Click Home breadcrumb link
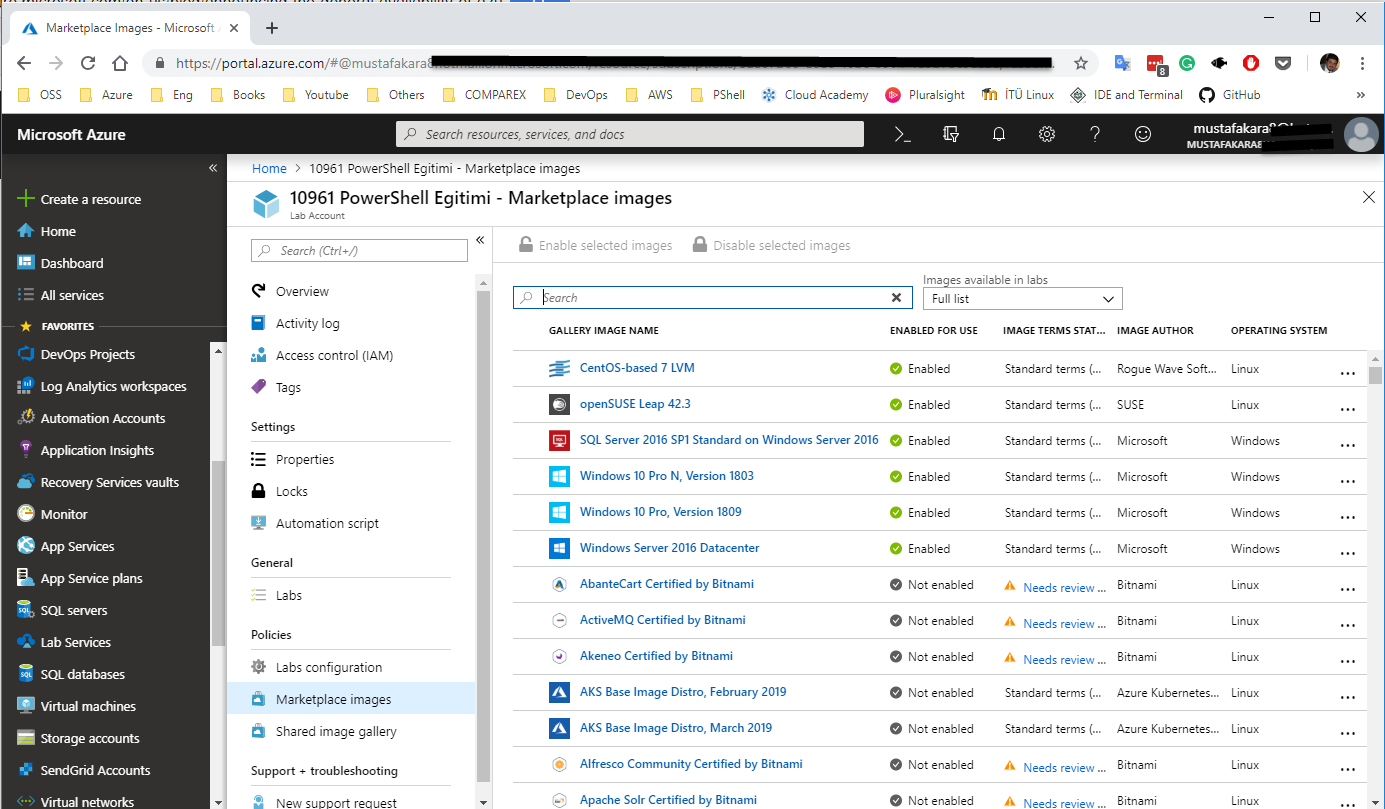This screenshot has width=1385, height=809. (269, 169)
